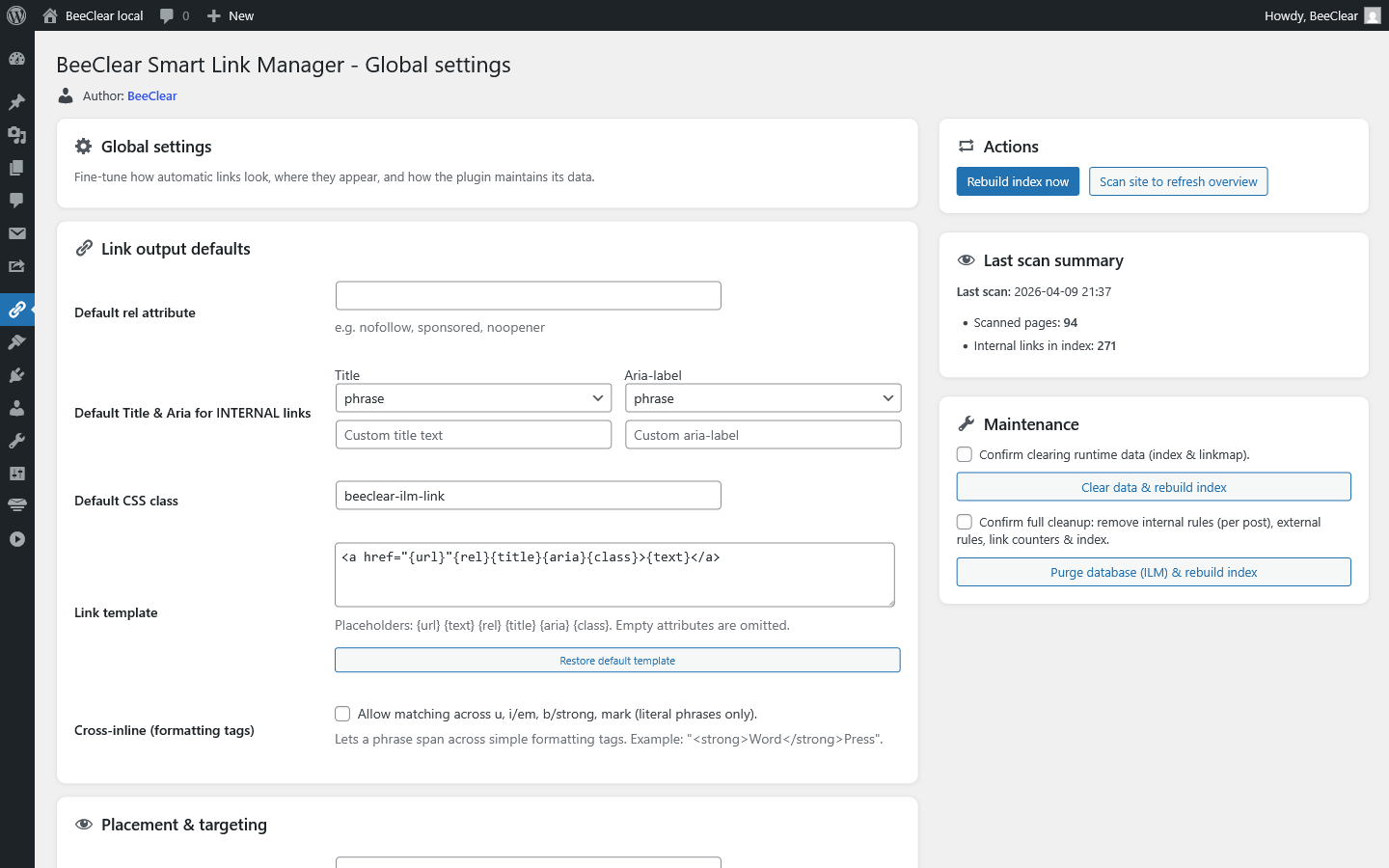Screen dimensions: 1389x868
Task: Tick Confirm clearing runtime data checkbox
Action: [965, 454]
